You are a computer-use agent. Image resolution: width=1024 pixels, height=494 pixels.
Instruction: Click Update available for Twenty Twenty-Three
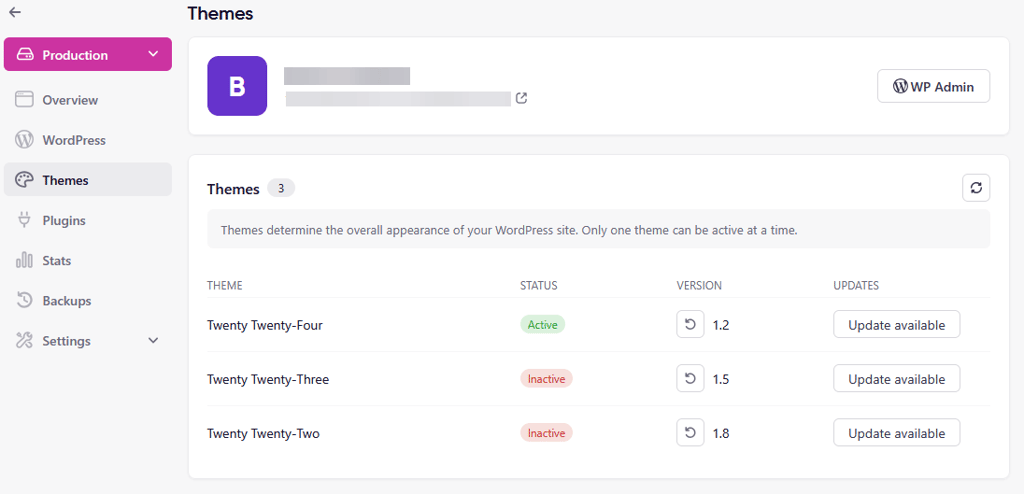[897, 379]
